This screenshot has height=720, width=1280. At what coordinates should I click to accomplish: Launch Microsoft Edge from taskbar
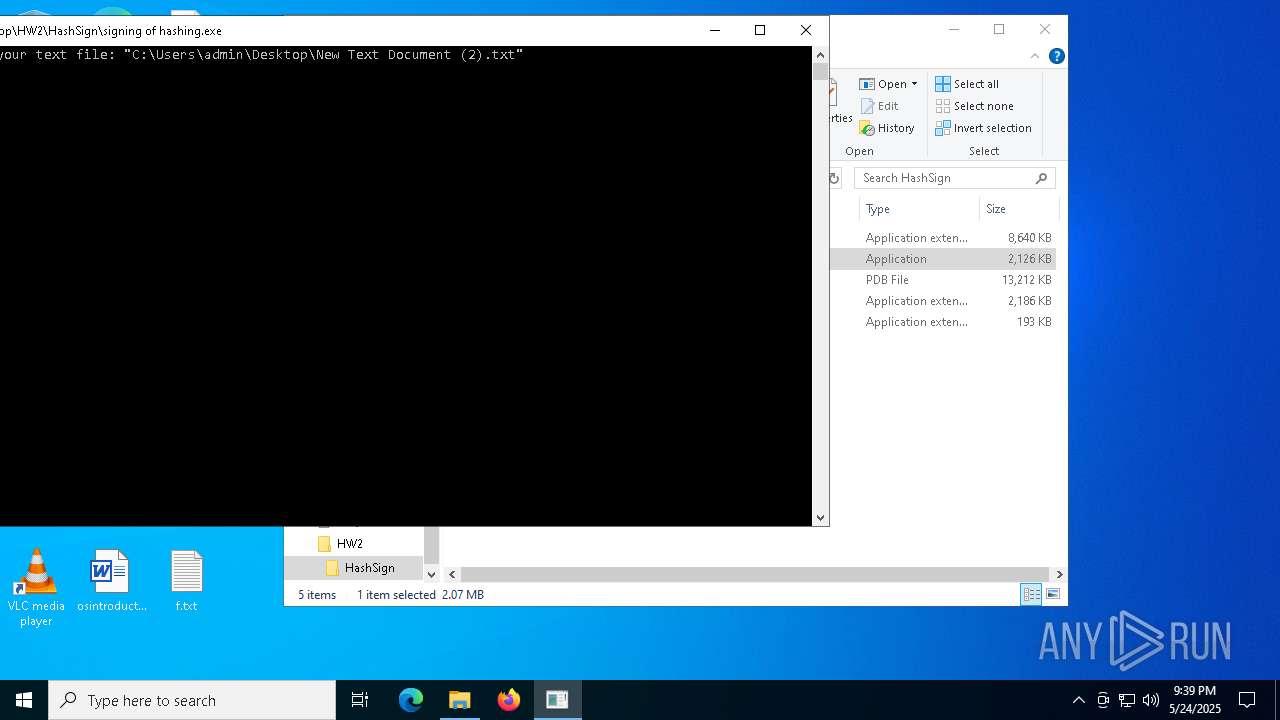[411, 700]
